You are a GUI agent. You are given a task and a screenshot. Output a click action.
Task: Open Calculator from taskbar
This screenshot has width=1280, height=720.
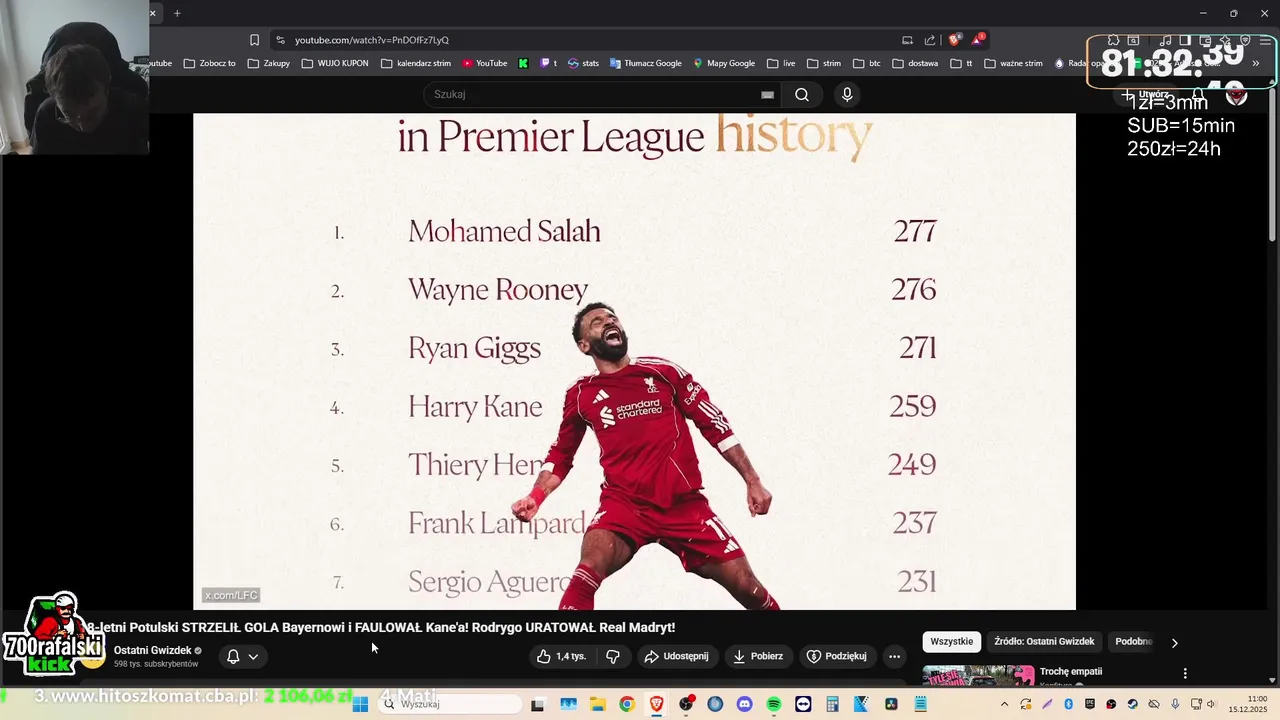pos(832,704)
